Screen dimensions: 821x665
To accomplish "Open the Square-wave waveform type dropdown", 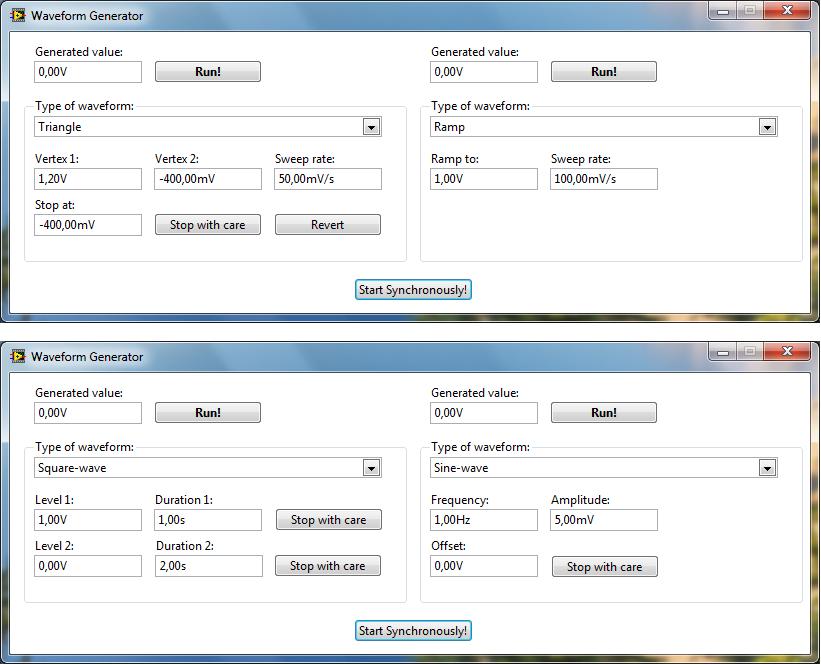I will [x=371, y=468].
